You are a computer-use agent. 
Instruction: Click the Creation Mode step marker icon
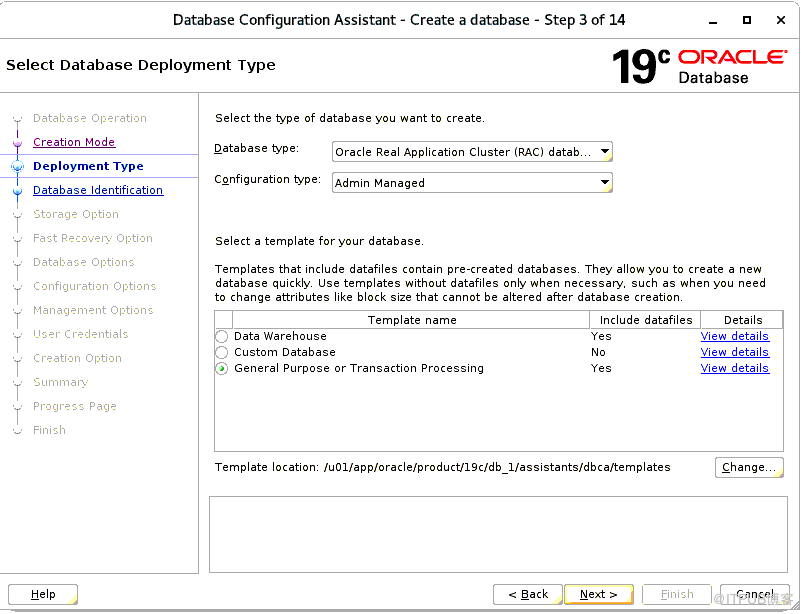point(17,143)
